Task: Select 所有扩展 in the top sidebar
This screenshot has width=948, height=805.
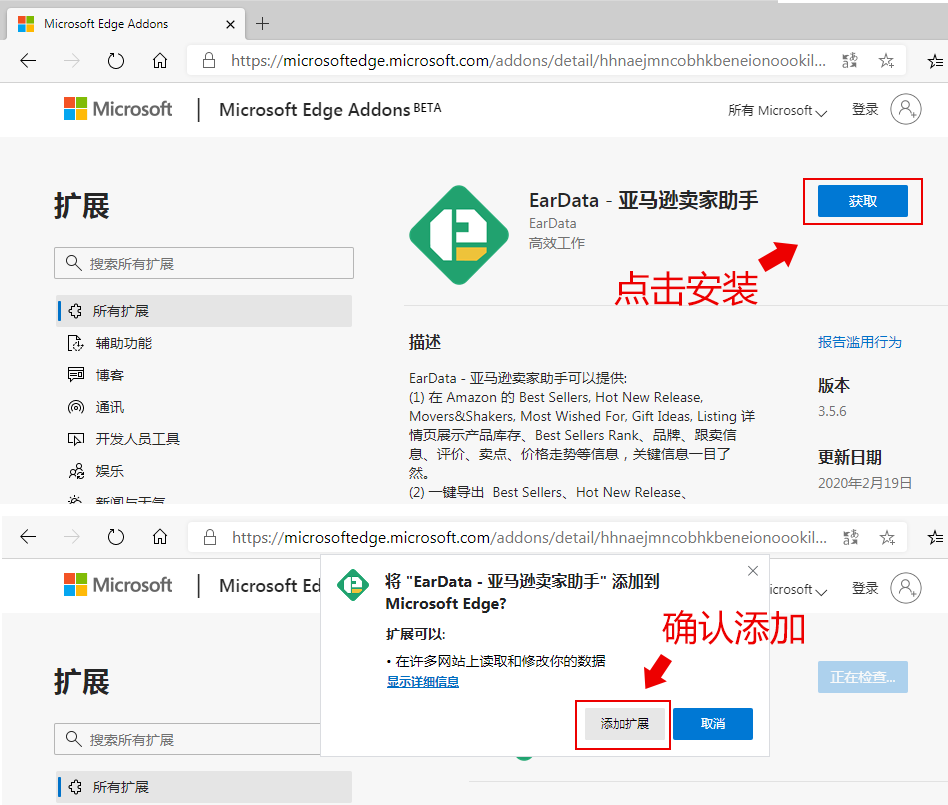Action: coord(204,311)
